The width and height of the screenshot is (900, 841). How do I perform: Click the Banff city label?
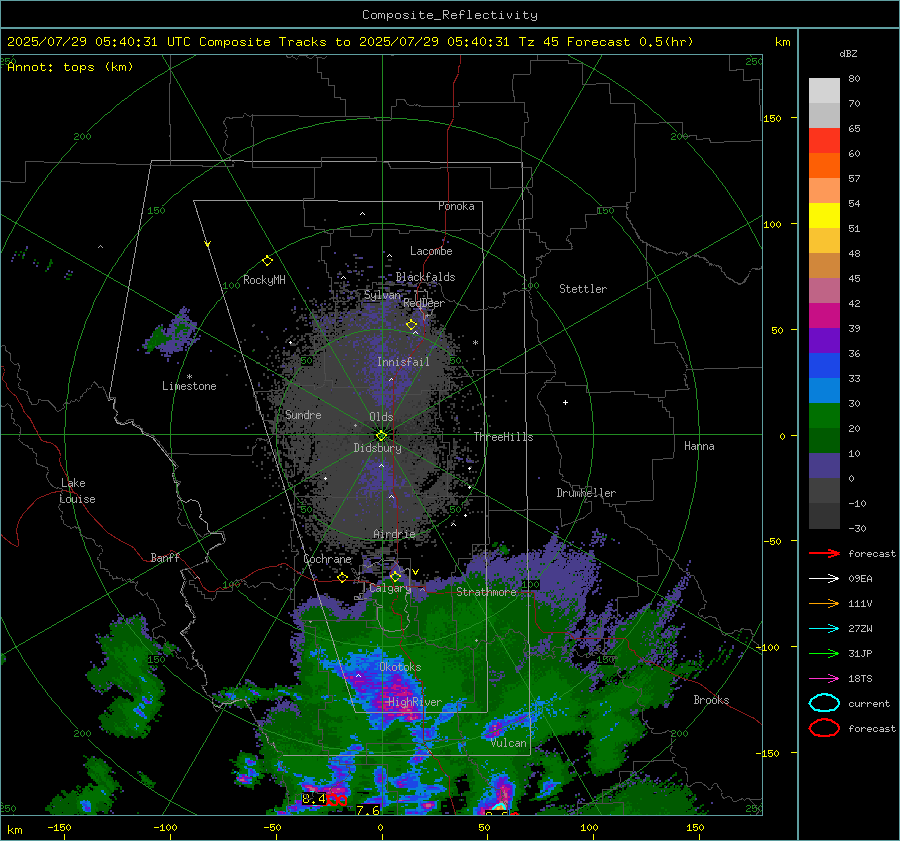pos(165,558)
